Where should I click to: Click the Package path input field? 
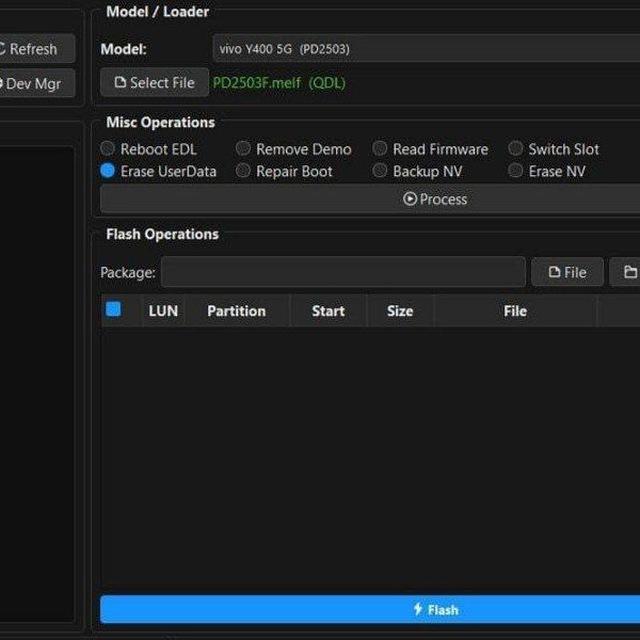pyautogui.click(x=343, y=272)
